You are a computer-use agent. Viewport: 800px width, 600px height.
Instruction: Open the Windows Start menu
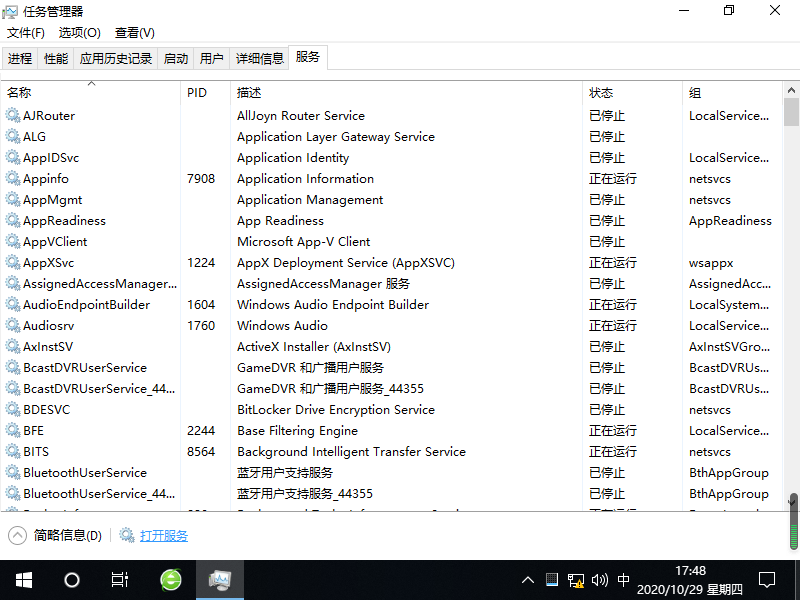pyautogui.click(x=23, y=579)
